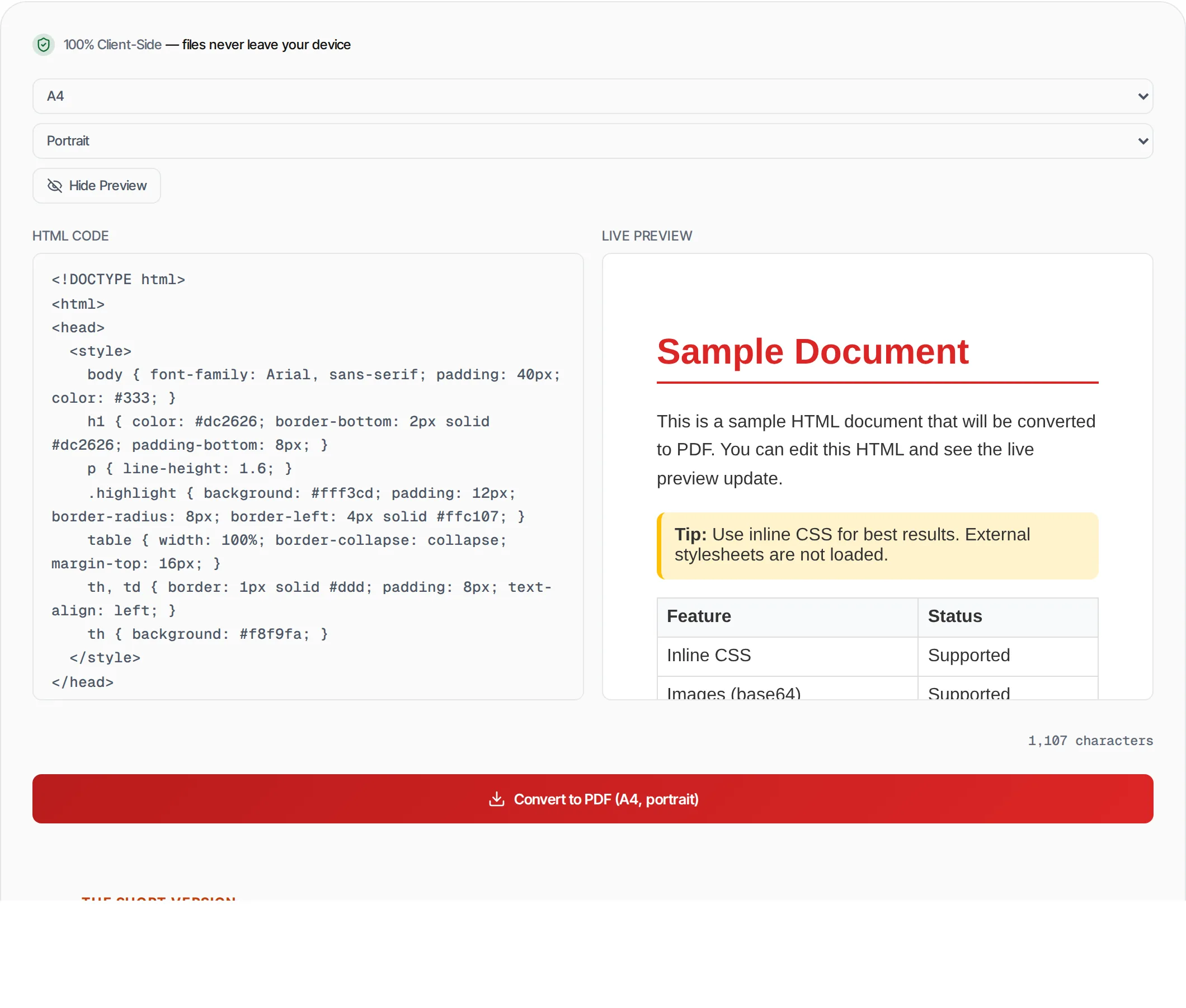1186x1008 pixels.
Task: Open the Portrait orientation dropdown
Action: click(592, 140)
